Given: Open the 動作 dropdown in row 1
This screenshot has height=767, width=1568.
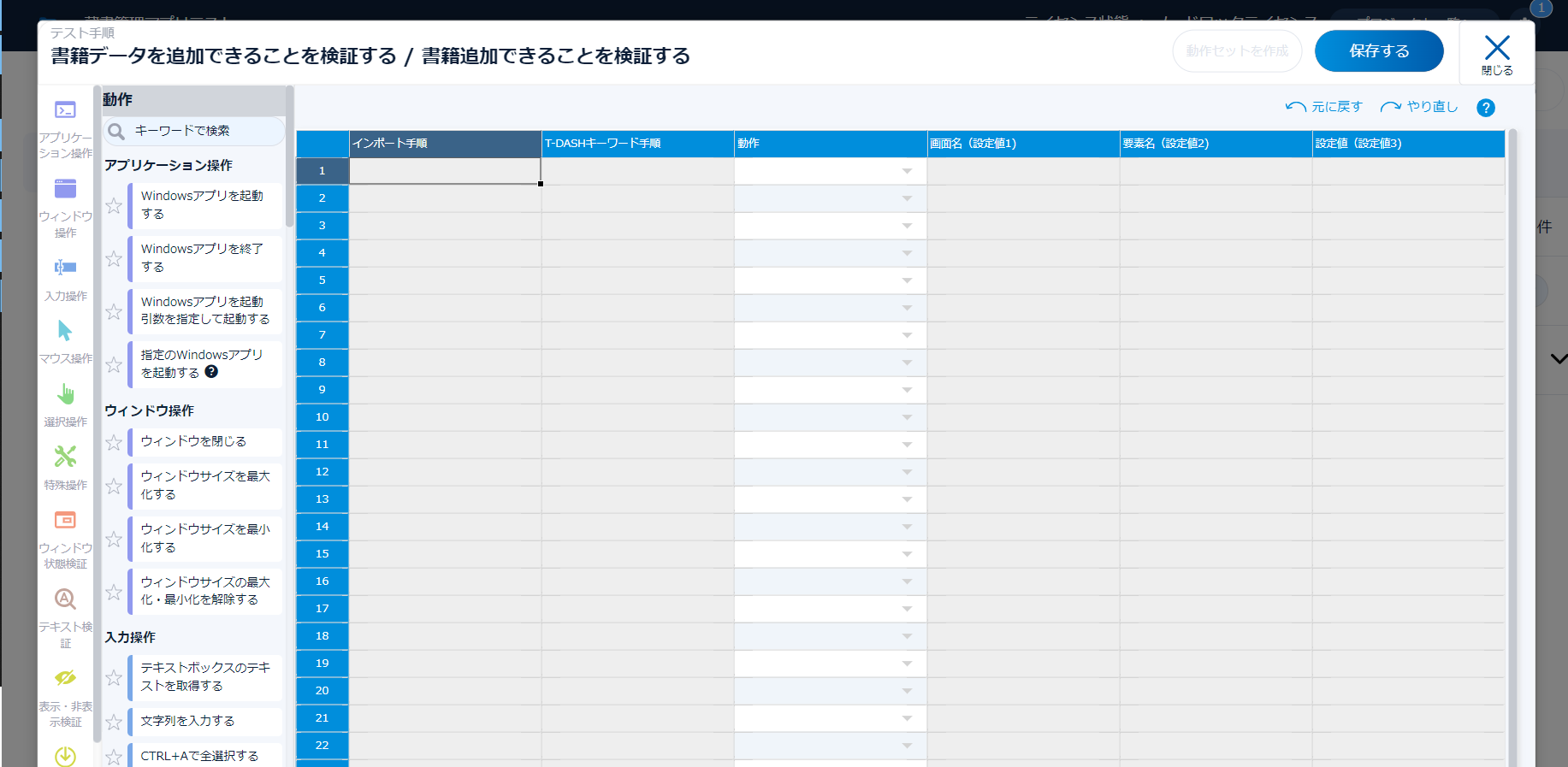Looking at the screenshot, I should pyautogui.click(x=907, y=171).
